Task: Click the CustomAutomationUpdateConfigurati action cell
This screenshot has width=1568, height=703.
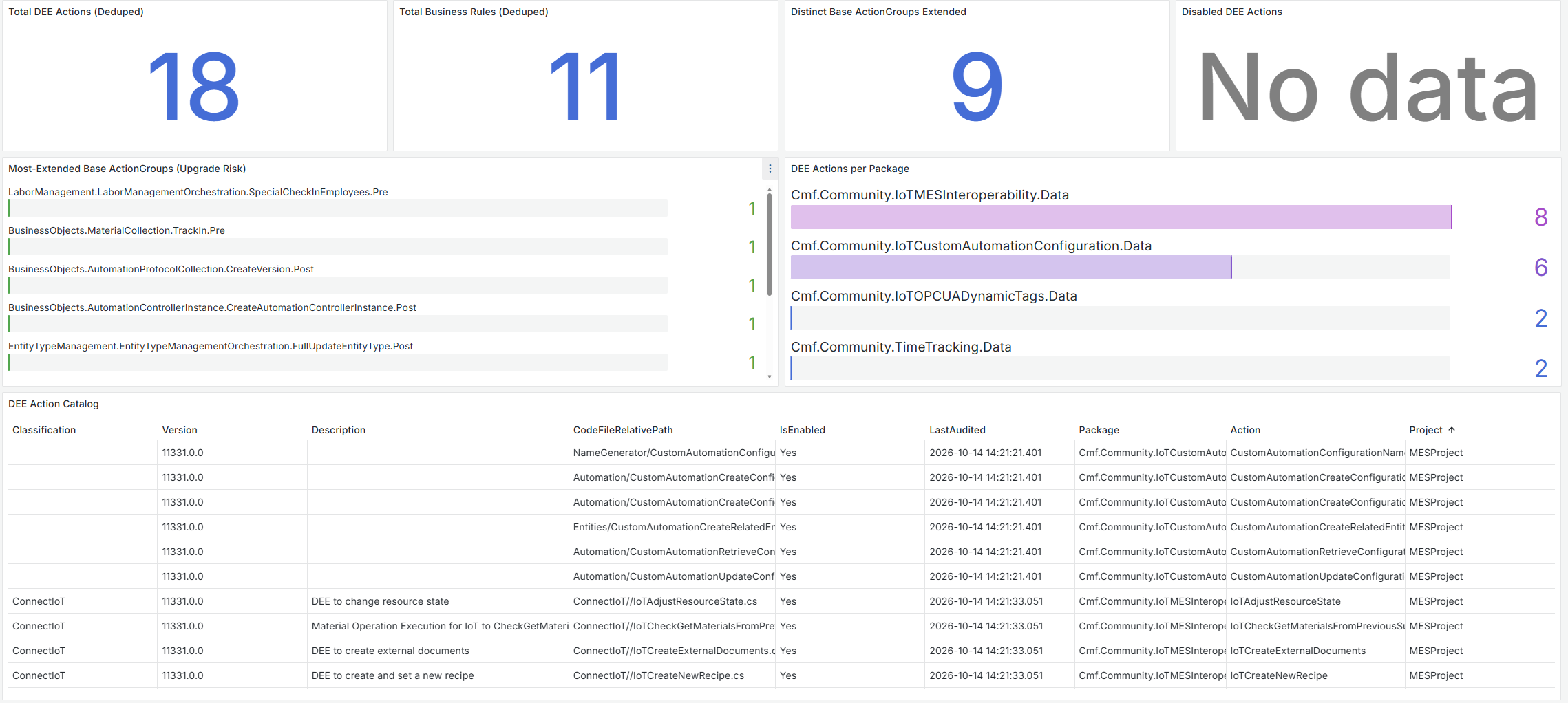Action: coord(1316,576)
